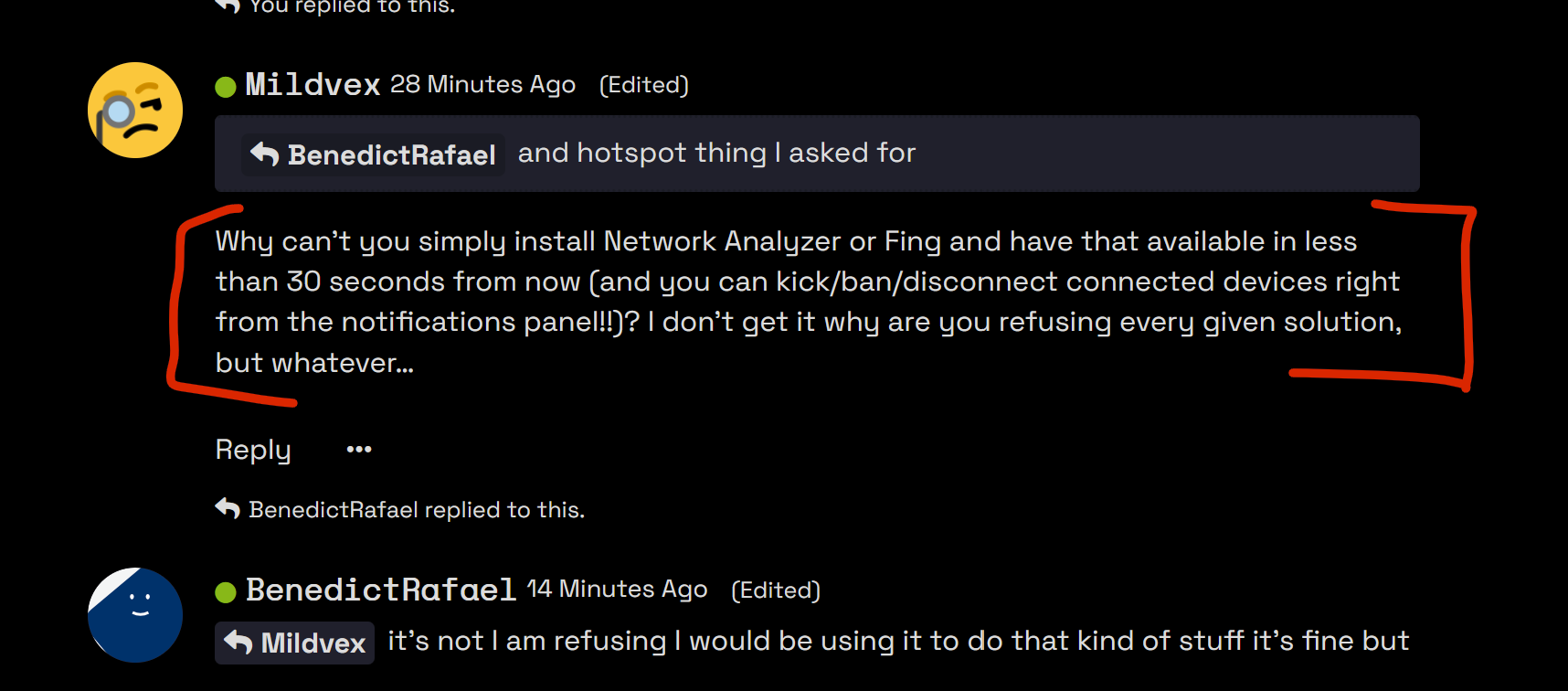Image resolution: width=1568 pixels, height=691 pixels.
Task: Expand the 'BenedictRafael replied to this.' thread
Action: point(416,510)
